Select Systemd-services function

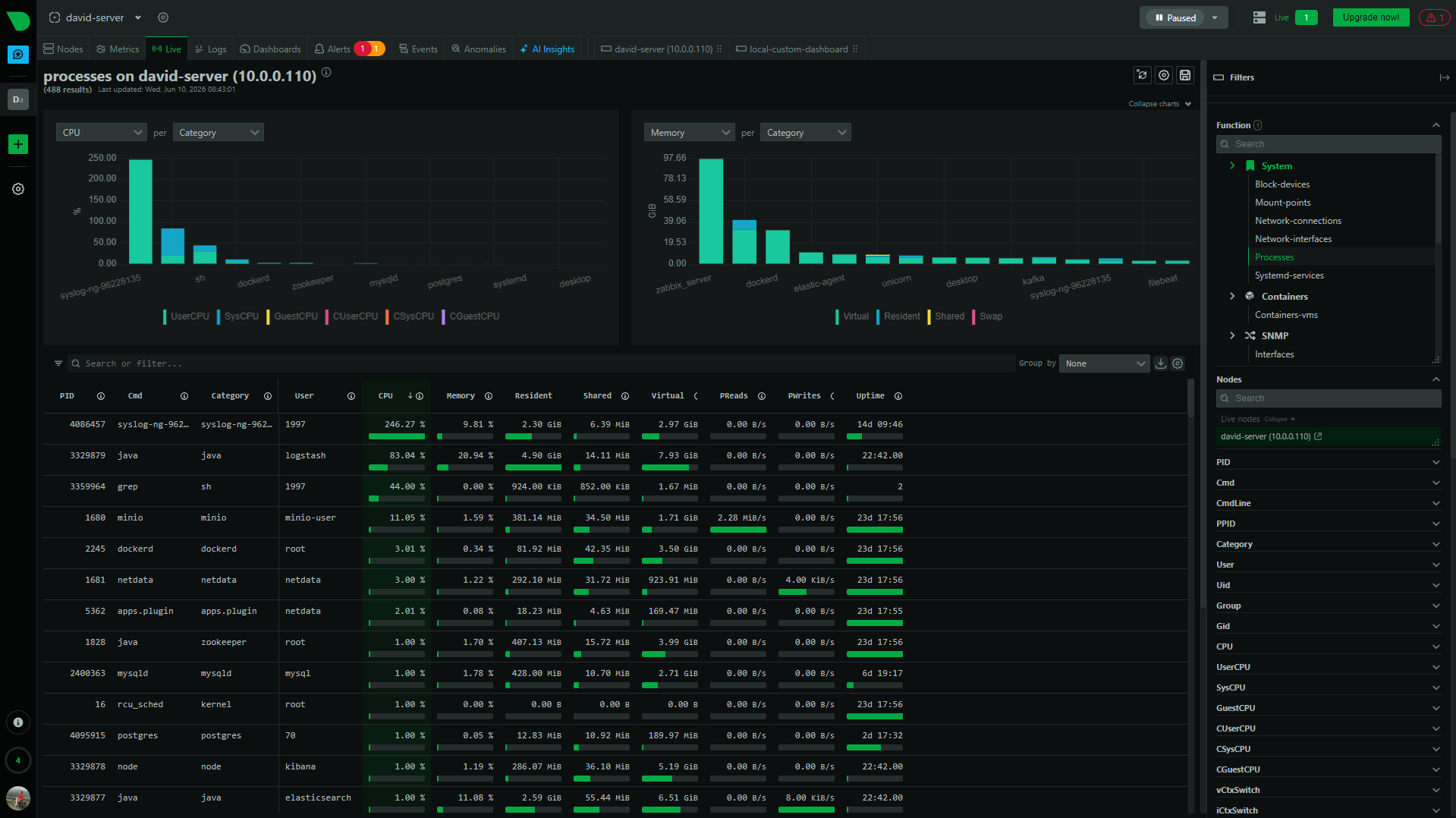[1289, 275]
